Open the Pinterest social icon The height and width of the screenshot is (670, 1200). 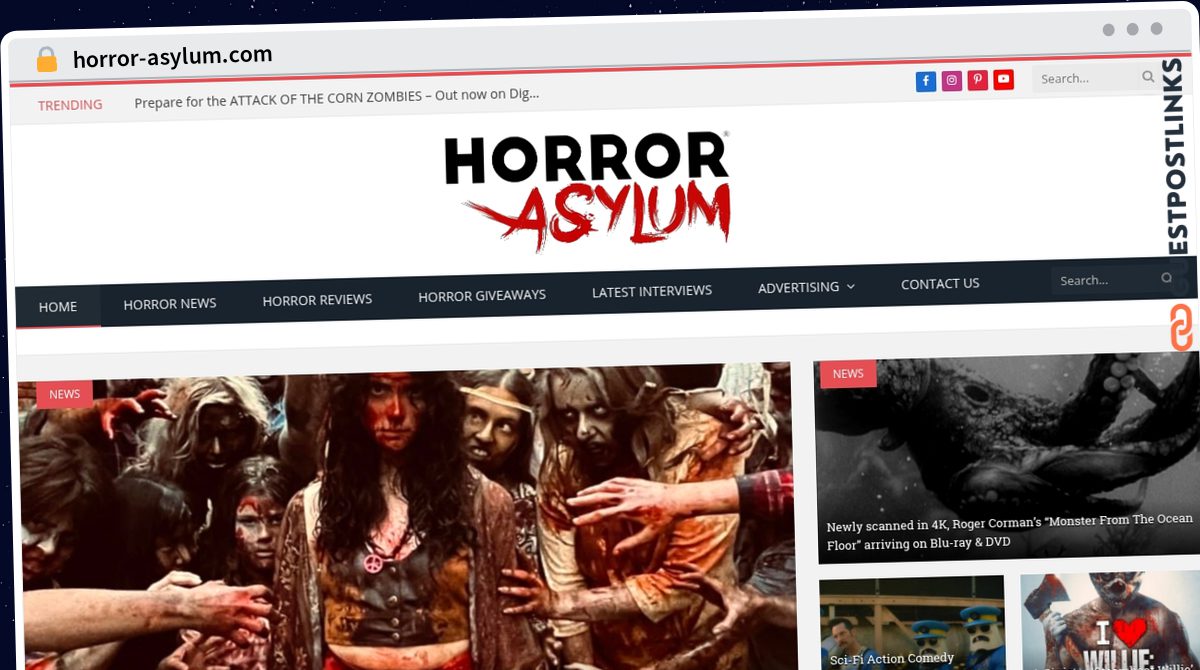(978, 80)
